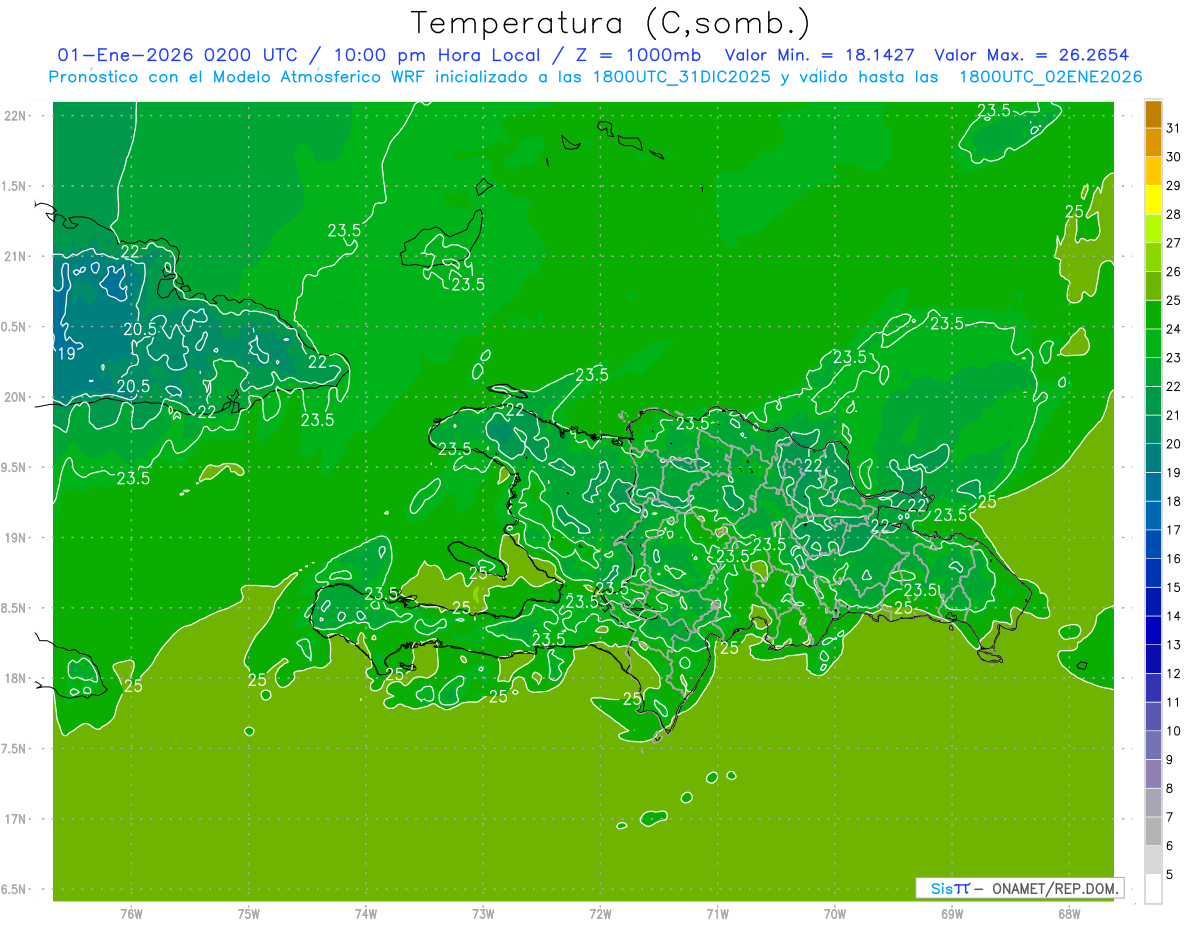This screenshot has height=927, width=1200.
Task: Click the blue legend swatch between 15 and 16
Action: coord(1153,572)
